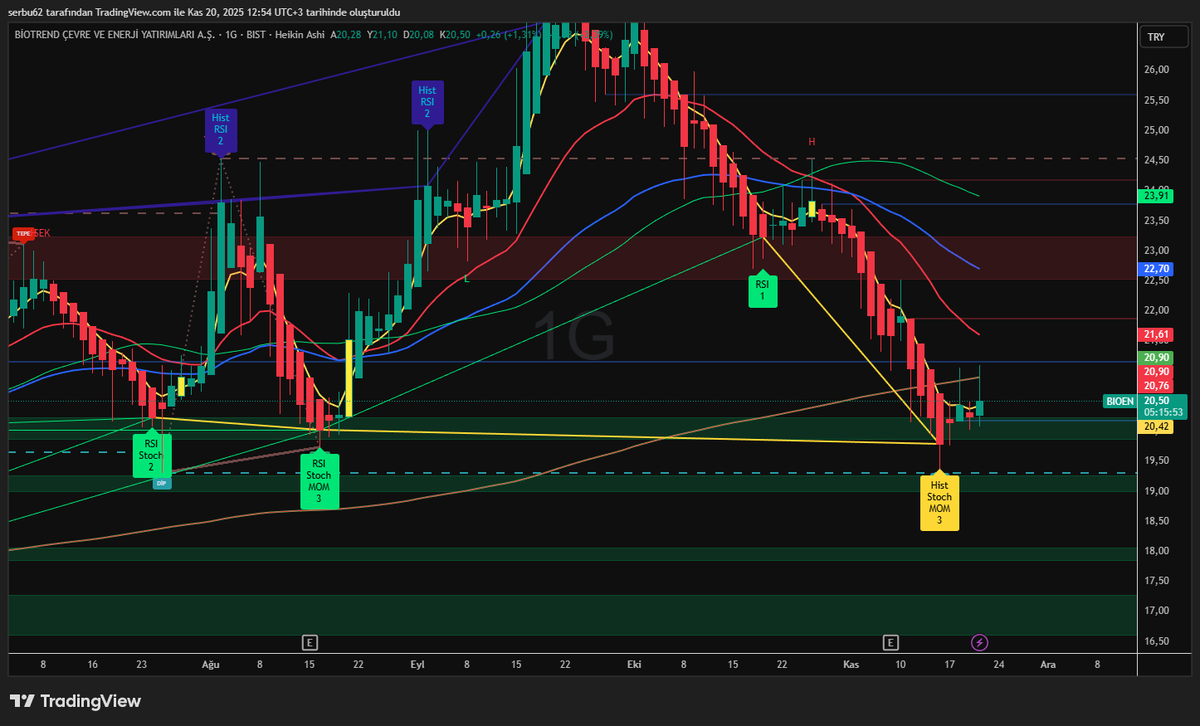Click the red H high marker

point(813,142)
